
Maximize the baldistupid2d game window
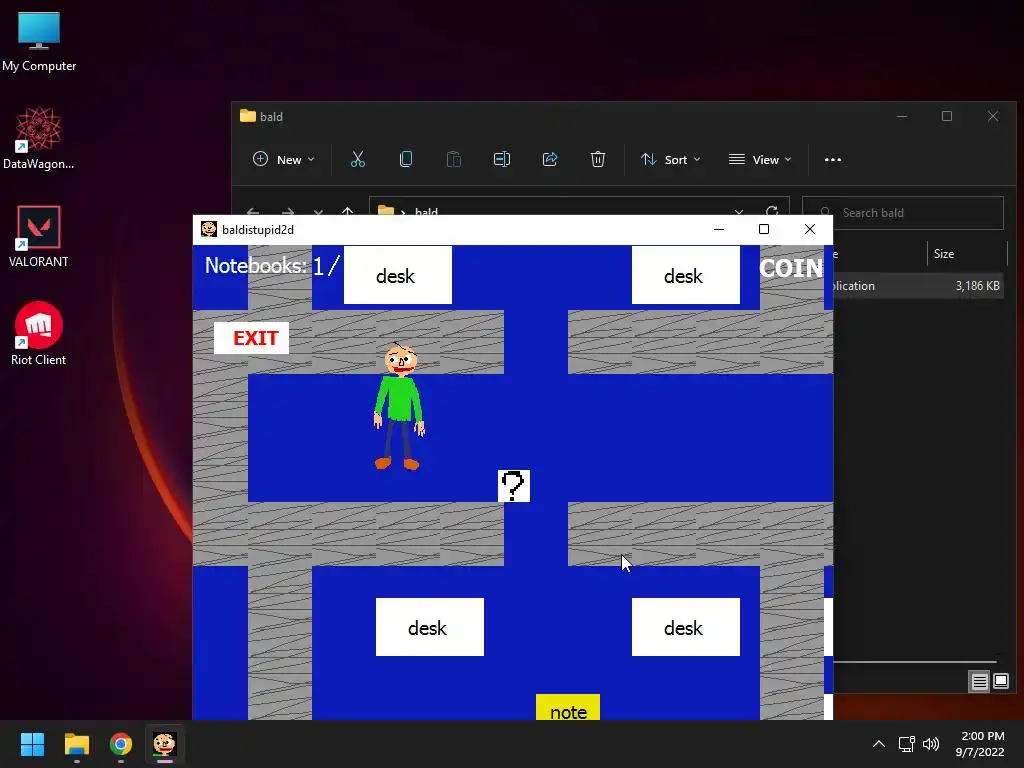point(763,229)
